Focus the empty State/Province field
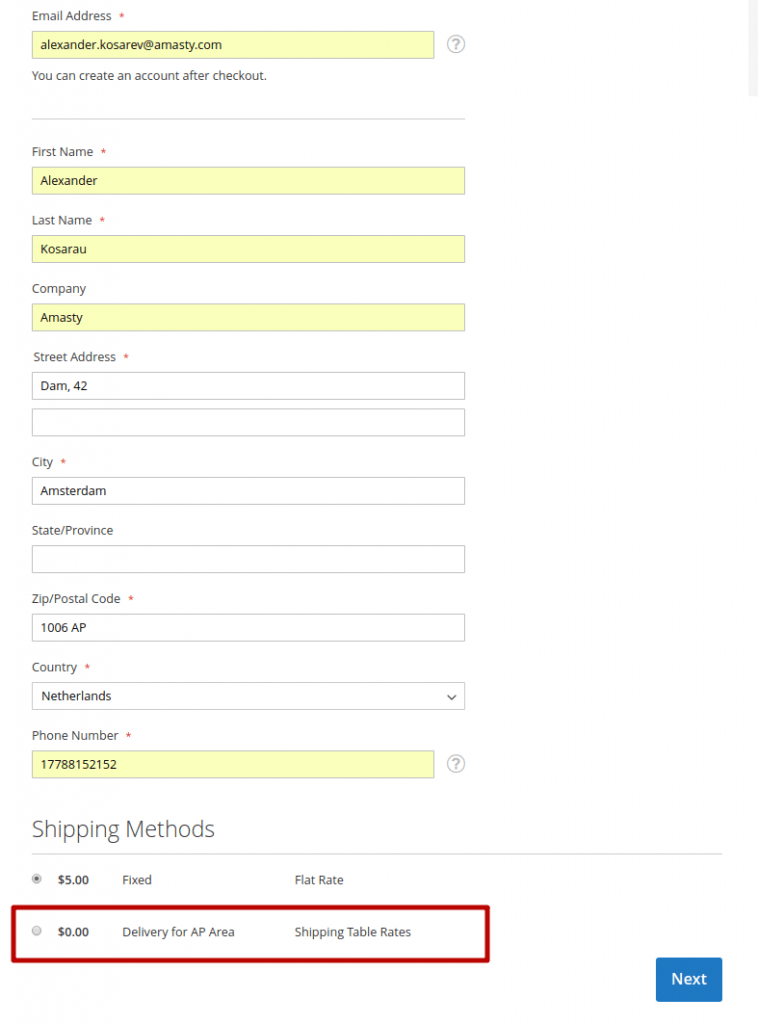758x1024 pixels. coord(248,559)
